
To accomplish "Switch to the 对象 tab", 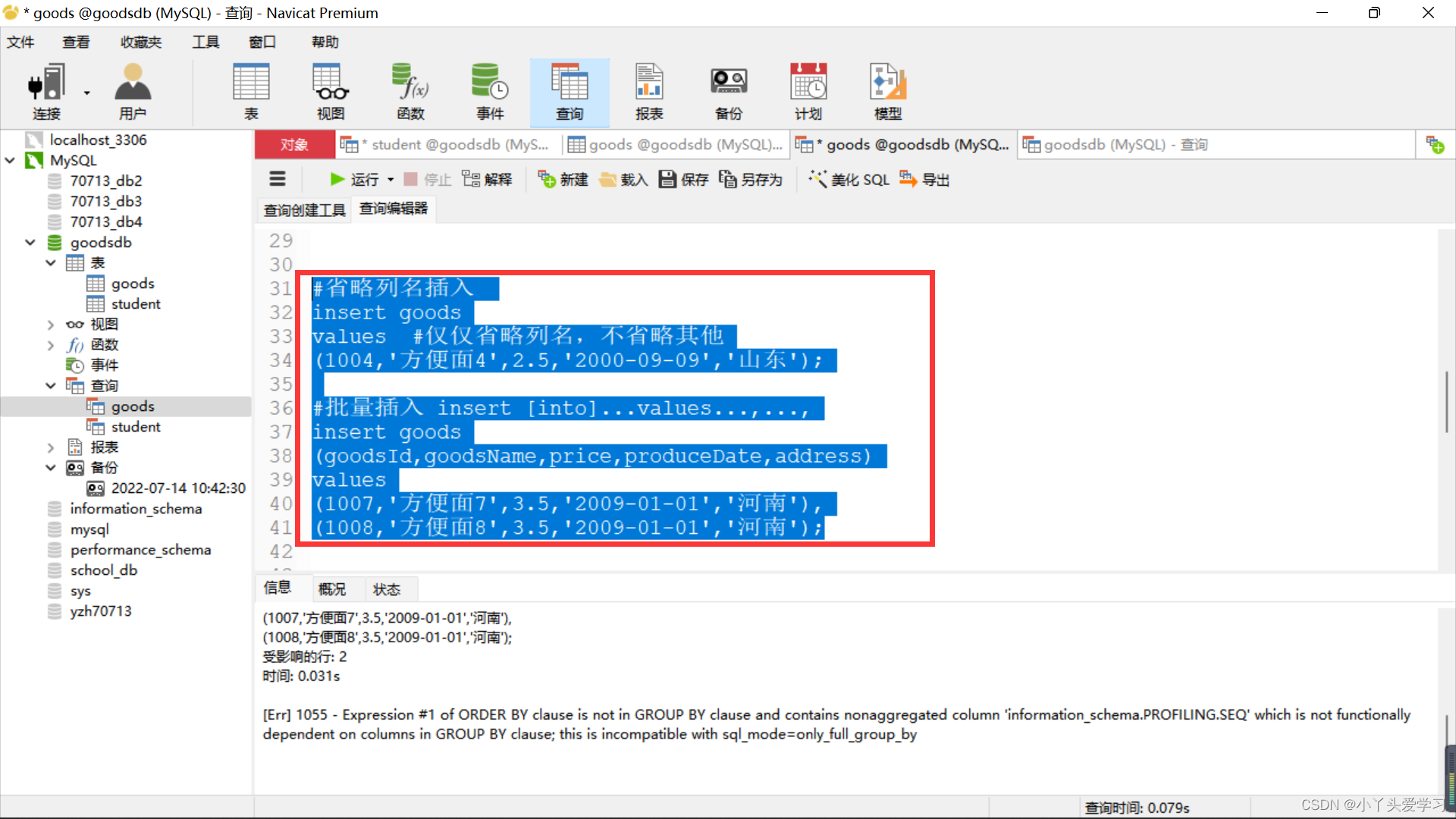I will click(x=294, y=145).
